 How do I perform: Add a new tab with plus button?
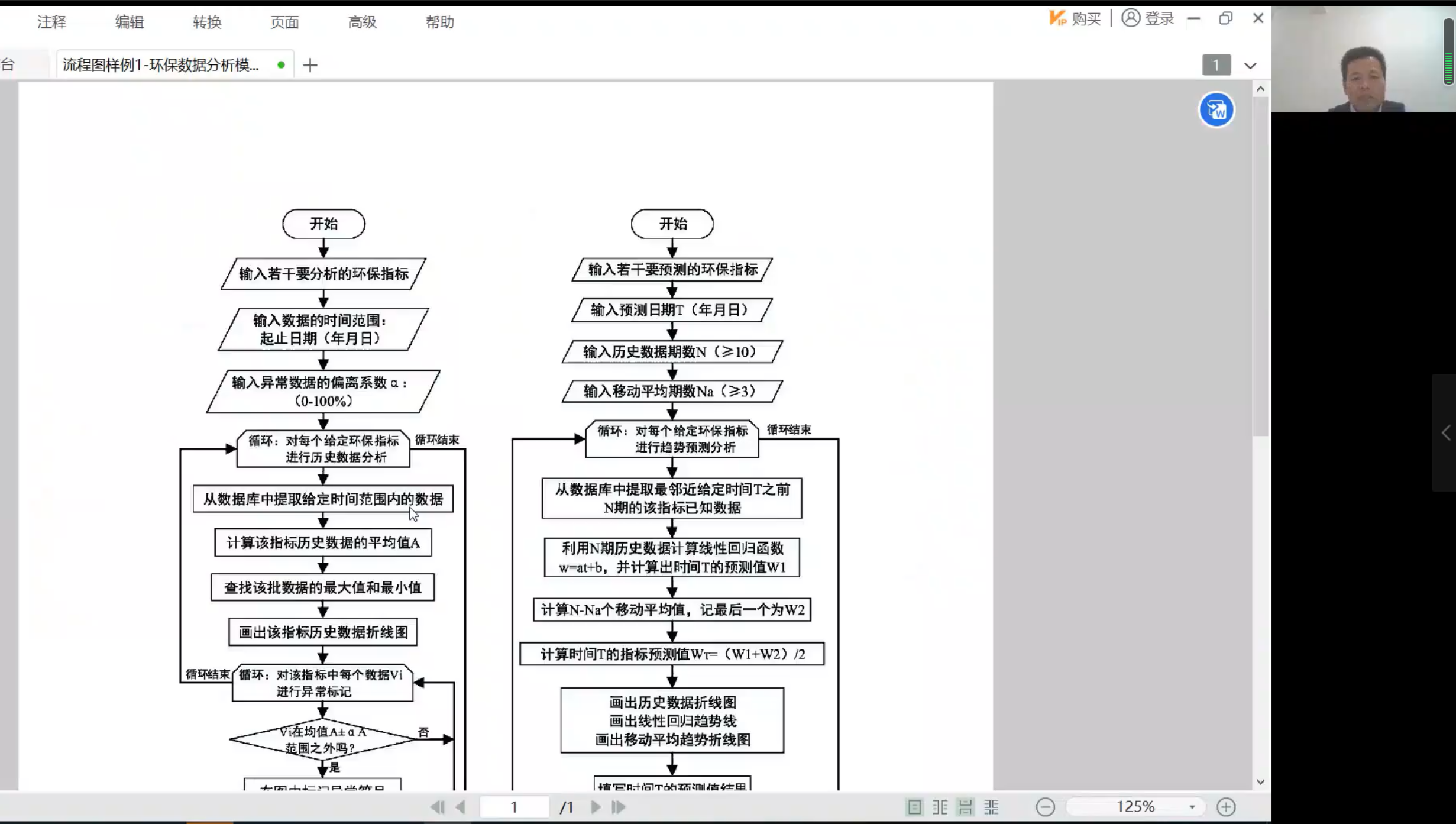310,65
